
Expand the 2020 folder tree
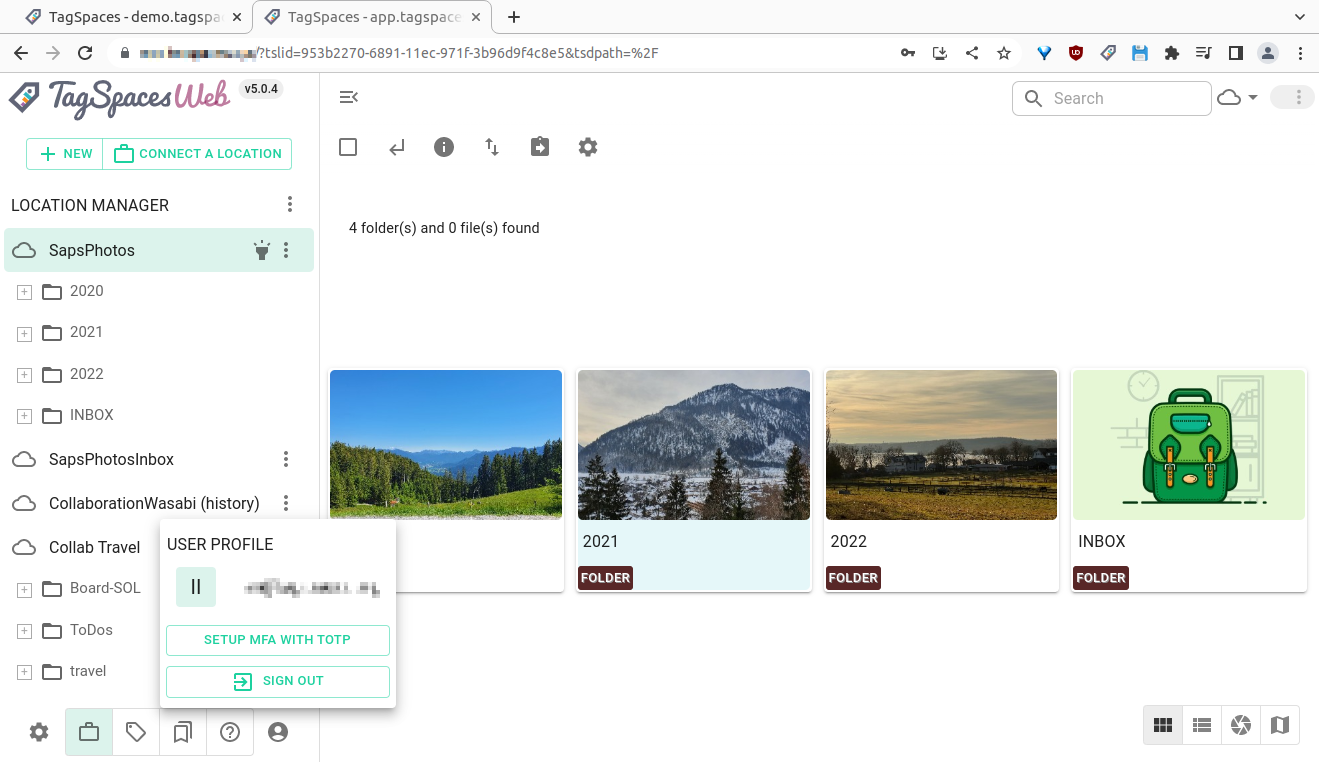[x=23, y=292]
